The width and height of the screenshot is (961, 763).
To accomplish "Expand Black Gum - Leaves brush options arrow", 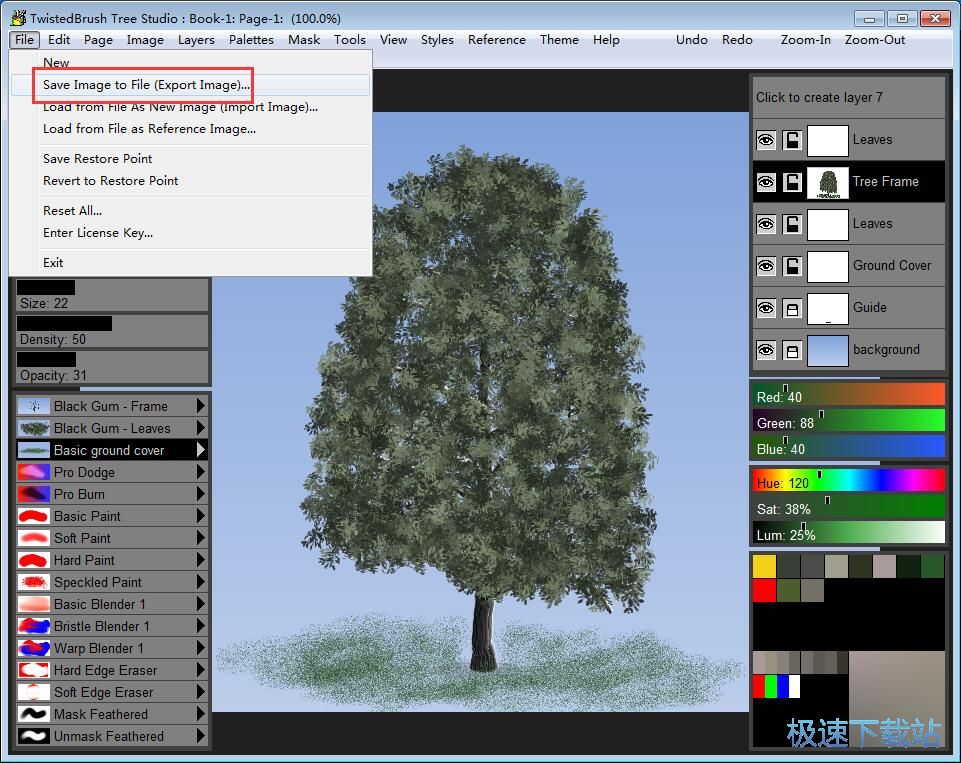I will click(200, 428).
